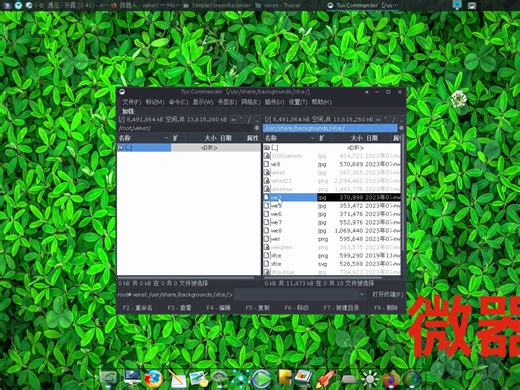Open the sun brightness icon in dock
The width and height of the screenshot is (520, 390).
coord(370,379)
